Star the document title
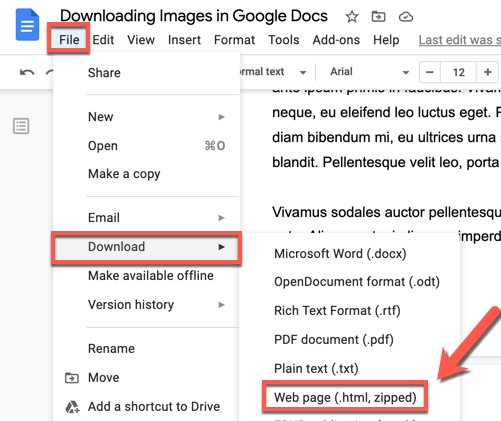This screenshot has width=501, height=421. pos(352,16)
